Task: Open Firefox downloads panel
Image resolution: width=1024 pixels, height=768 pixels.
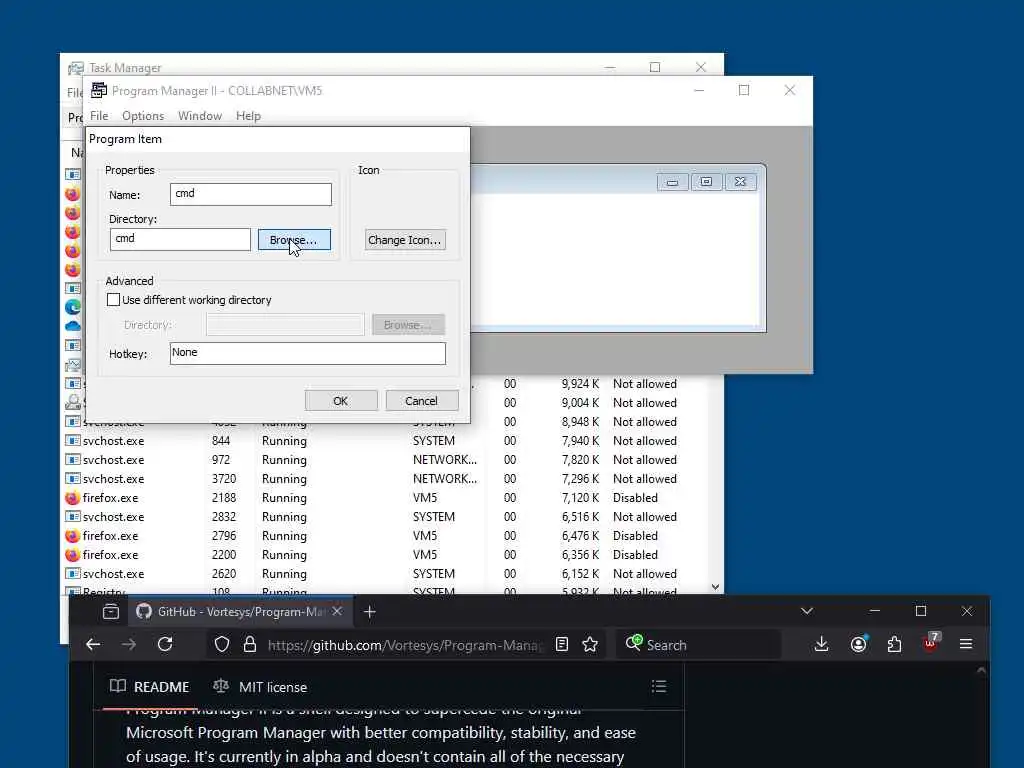Action: click(822, 645)
